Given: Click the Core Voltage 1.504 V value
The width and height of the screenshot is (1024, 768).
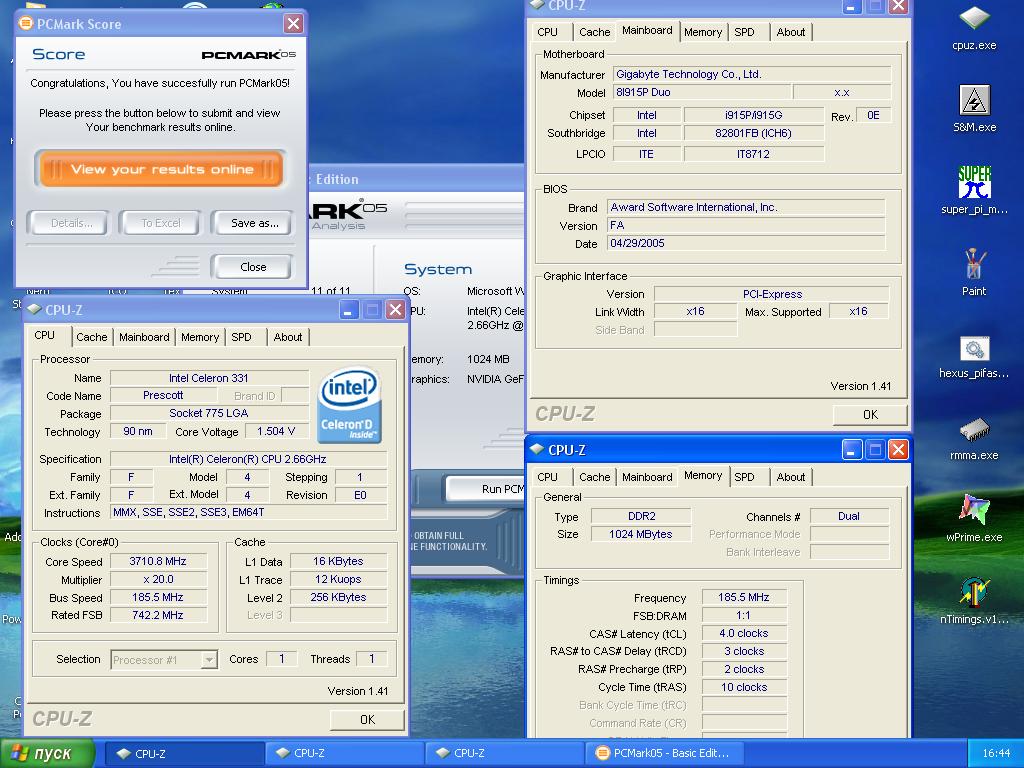Looking at the screenshot, I should (x=276, y=431).
